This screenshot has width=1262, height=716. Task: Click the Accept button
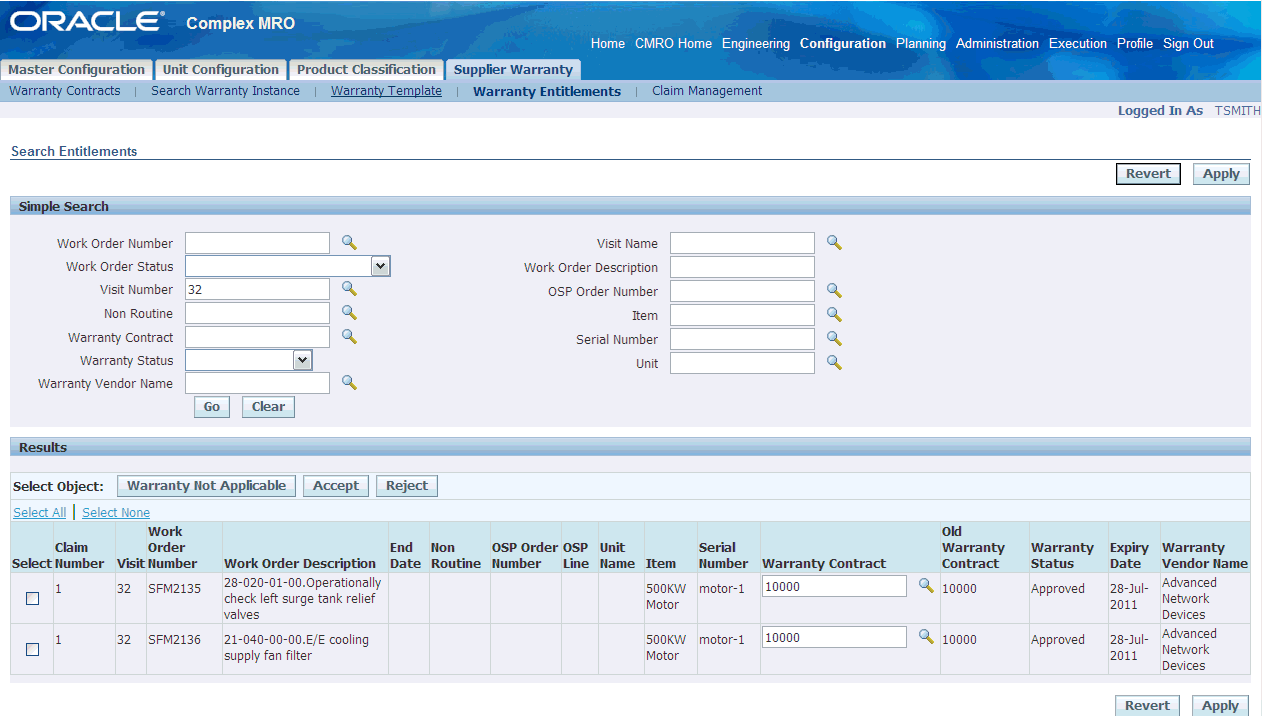[336, 486]
